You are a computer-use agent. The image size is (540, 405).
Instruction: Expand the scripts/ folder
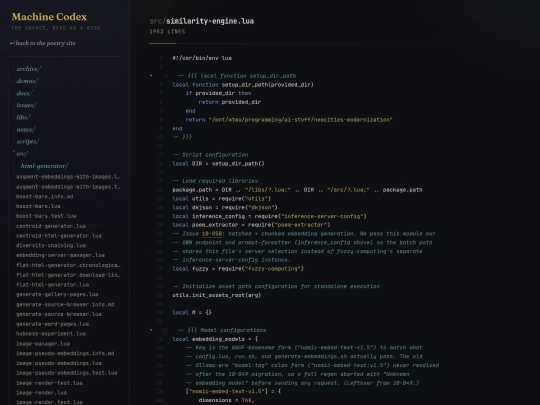(x=28, y=142)
